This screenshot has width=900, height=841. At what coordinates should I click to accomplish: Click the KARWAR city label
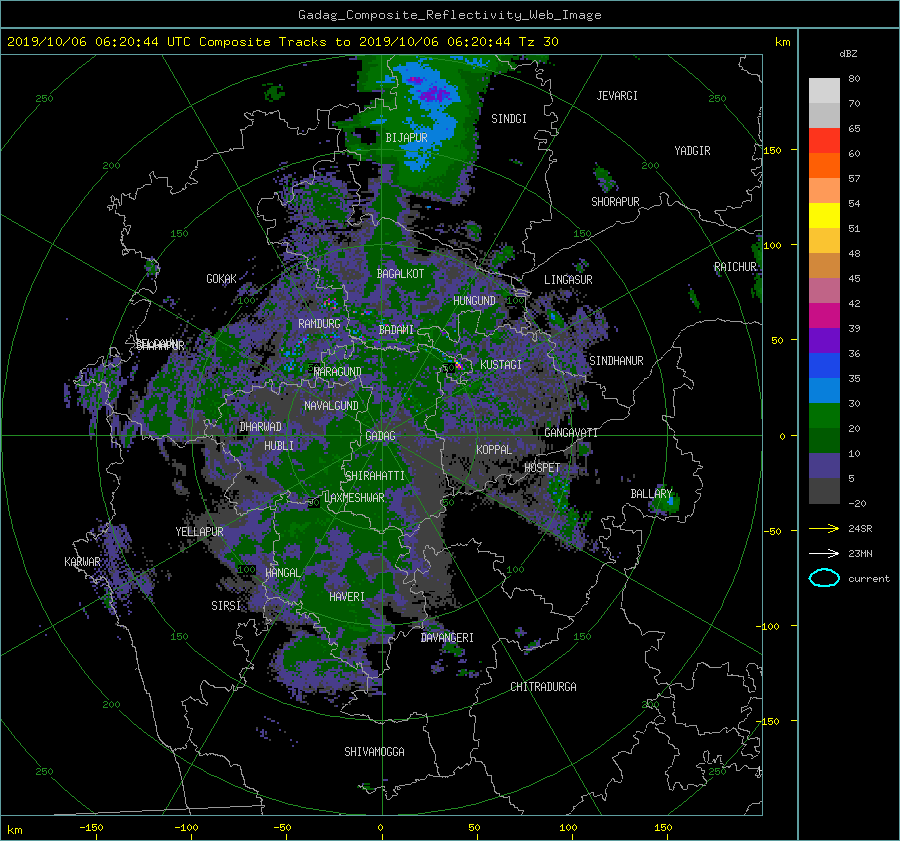pyautogui.click(x=82, y=562)
